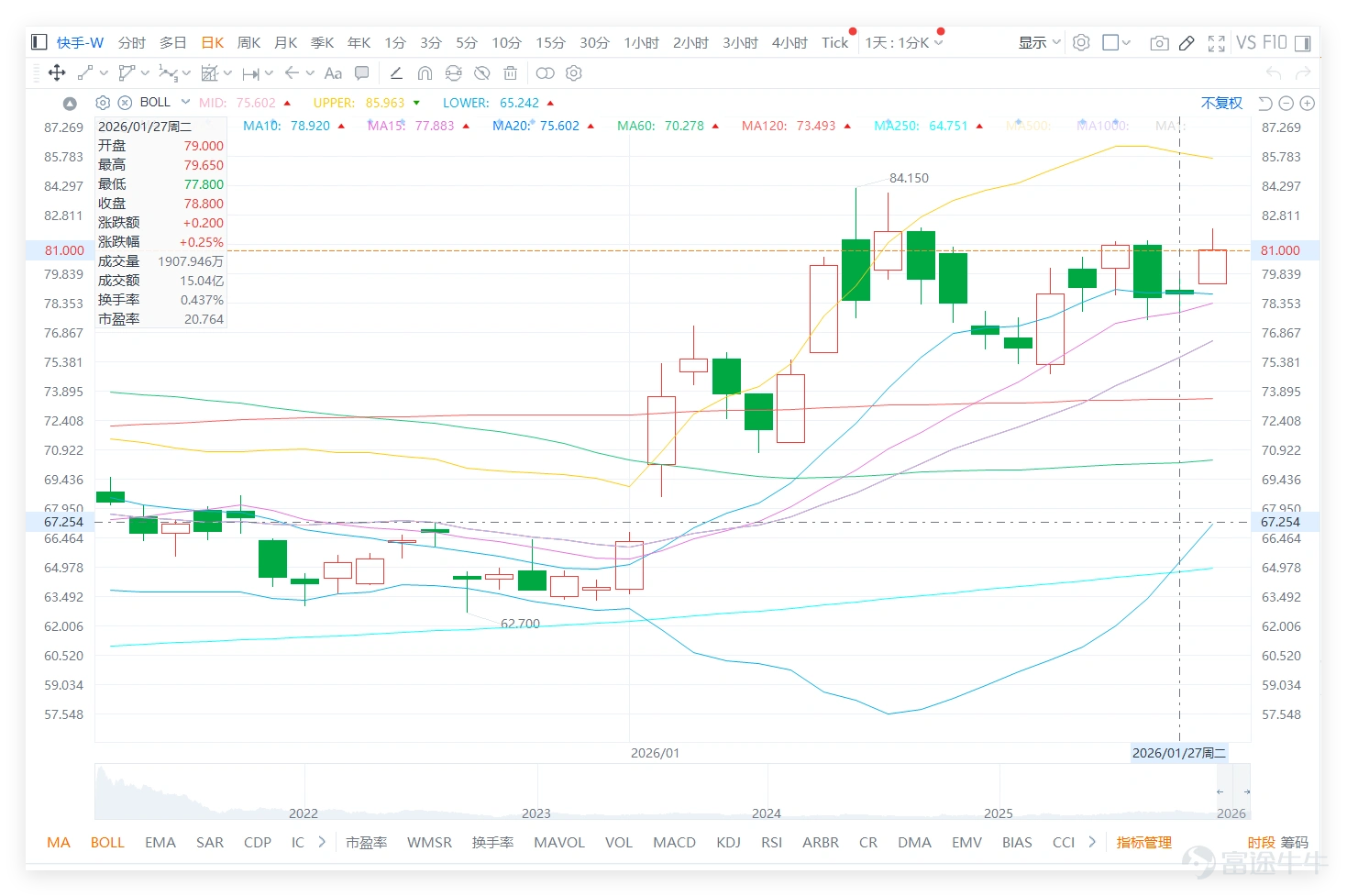The width and height of the screenshot is (1347, 896).
Task: Click the 不复权 adjustment setting link
Action: tap(1221, 103)
